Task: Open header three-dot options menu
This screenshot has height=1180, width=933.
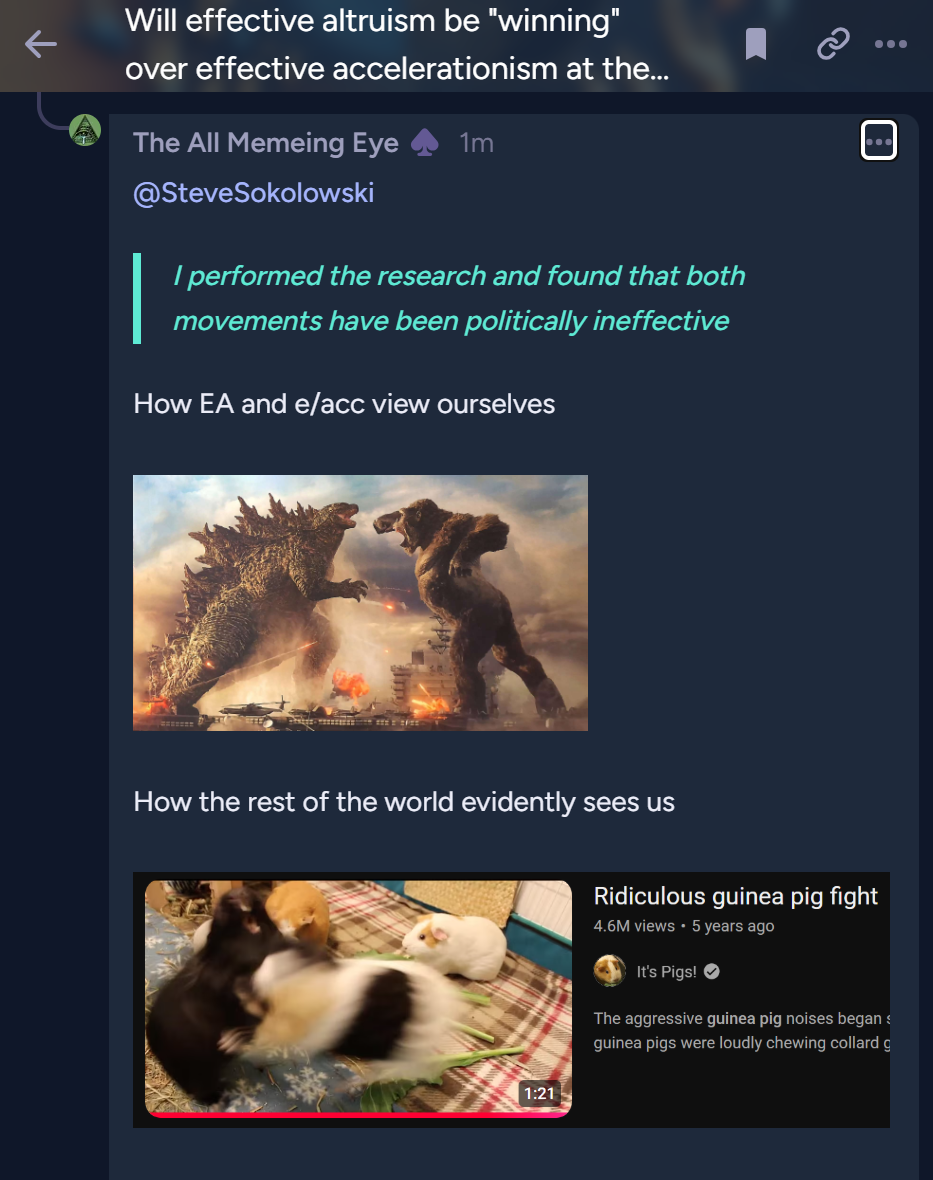Action: (x=891, y=44)
